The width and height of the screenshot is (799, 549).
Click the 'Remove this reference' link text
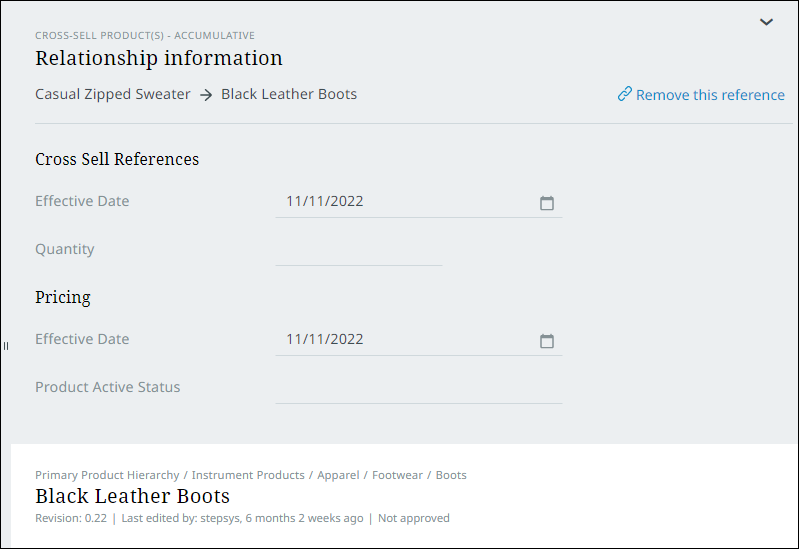[710, 95]
